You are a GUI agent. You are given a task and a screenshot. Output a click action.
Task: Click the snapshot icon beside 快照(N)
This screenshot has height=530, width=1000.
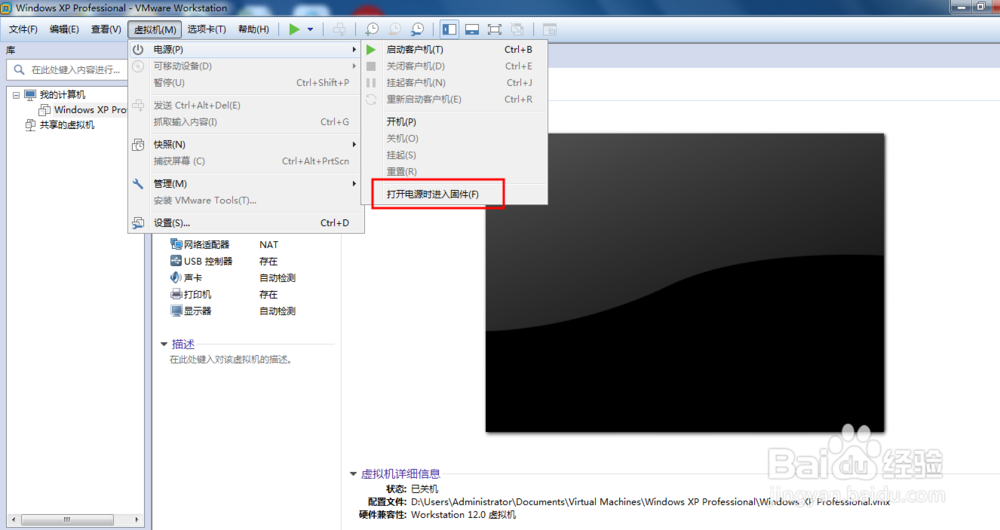[x=138, y=145]
